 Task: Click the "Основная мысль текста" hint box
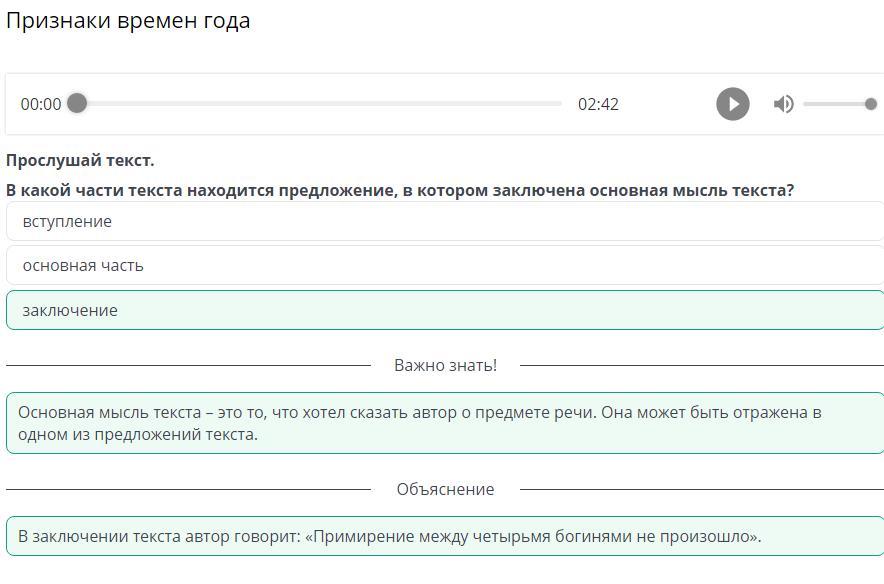pos(445,423)
